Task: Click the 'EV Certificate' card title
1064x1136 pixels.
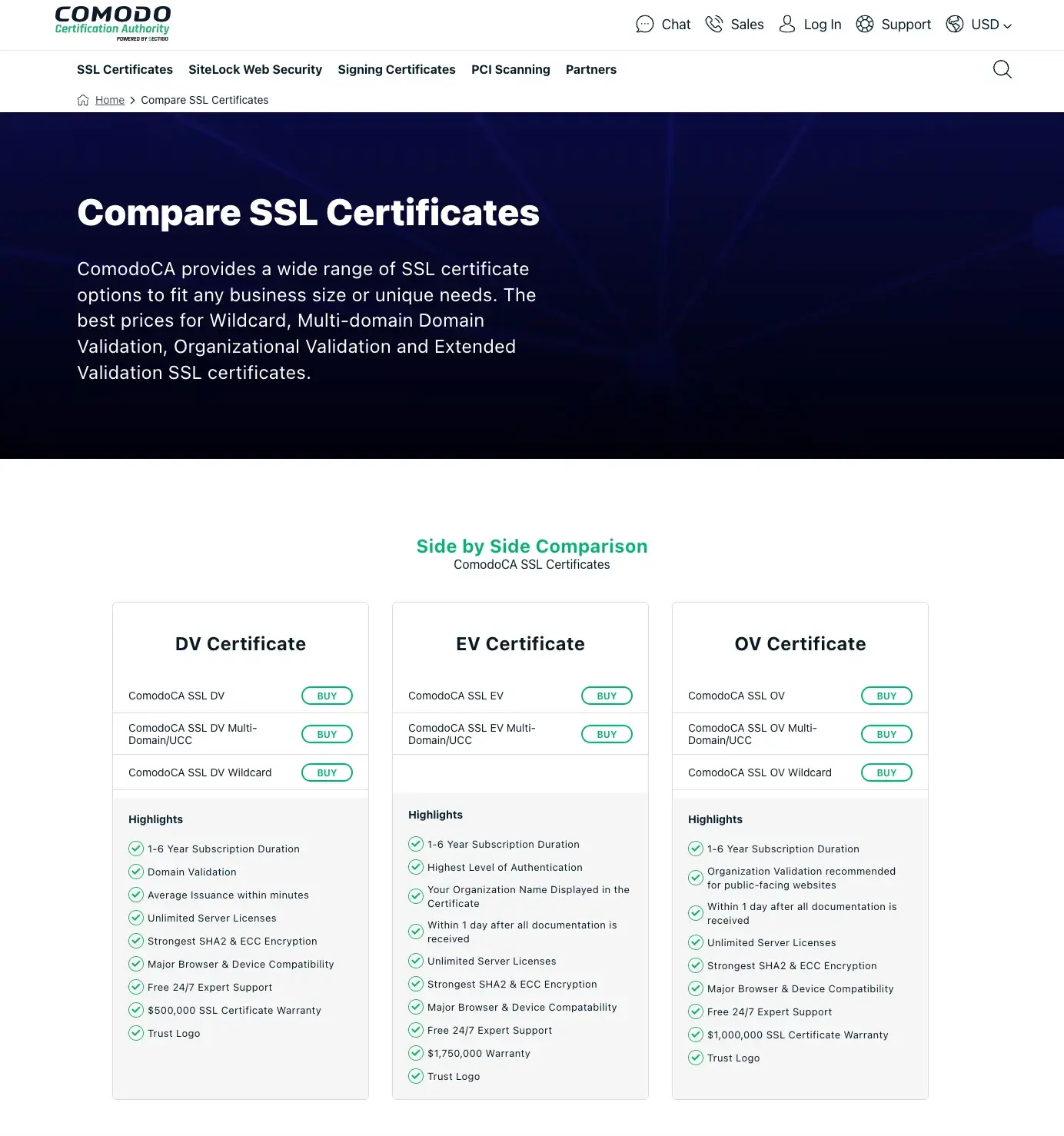Action: click(520, 644)
